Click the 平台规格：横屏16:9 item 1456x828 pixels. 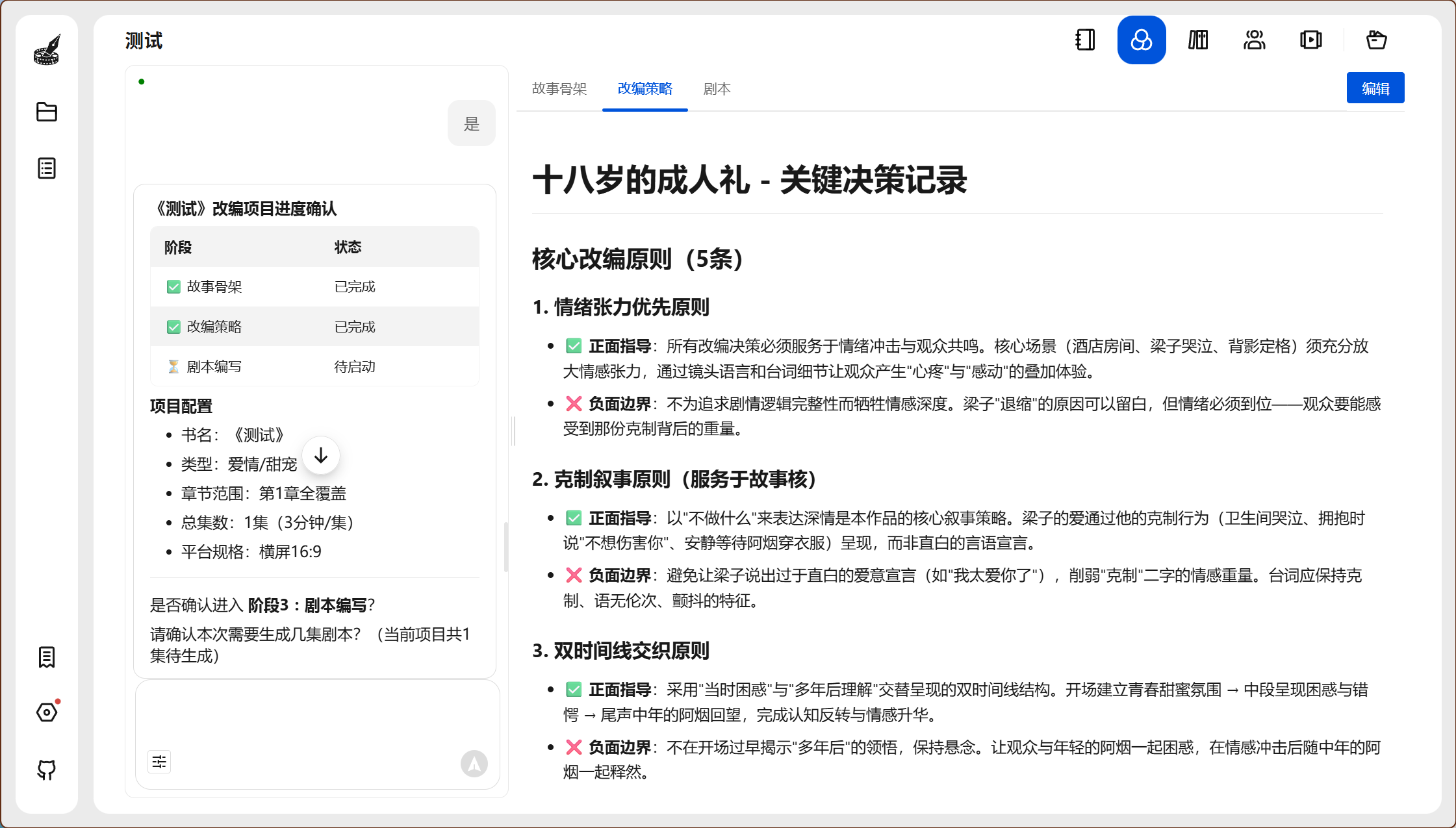[x=251, y=552]
